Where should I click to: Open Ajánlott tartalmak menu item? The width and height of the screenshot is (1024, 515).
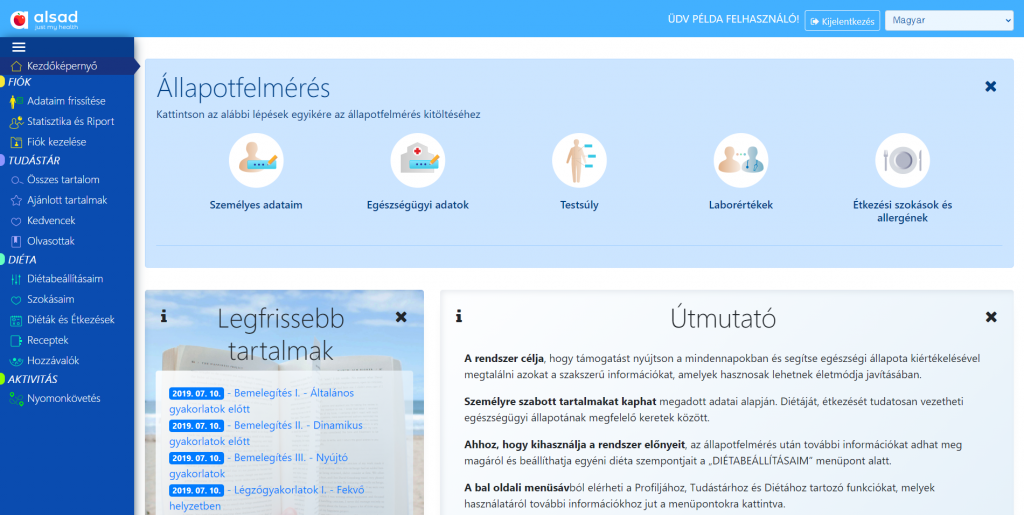(67, 200)
